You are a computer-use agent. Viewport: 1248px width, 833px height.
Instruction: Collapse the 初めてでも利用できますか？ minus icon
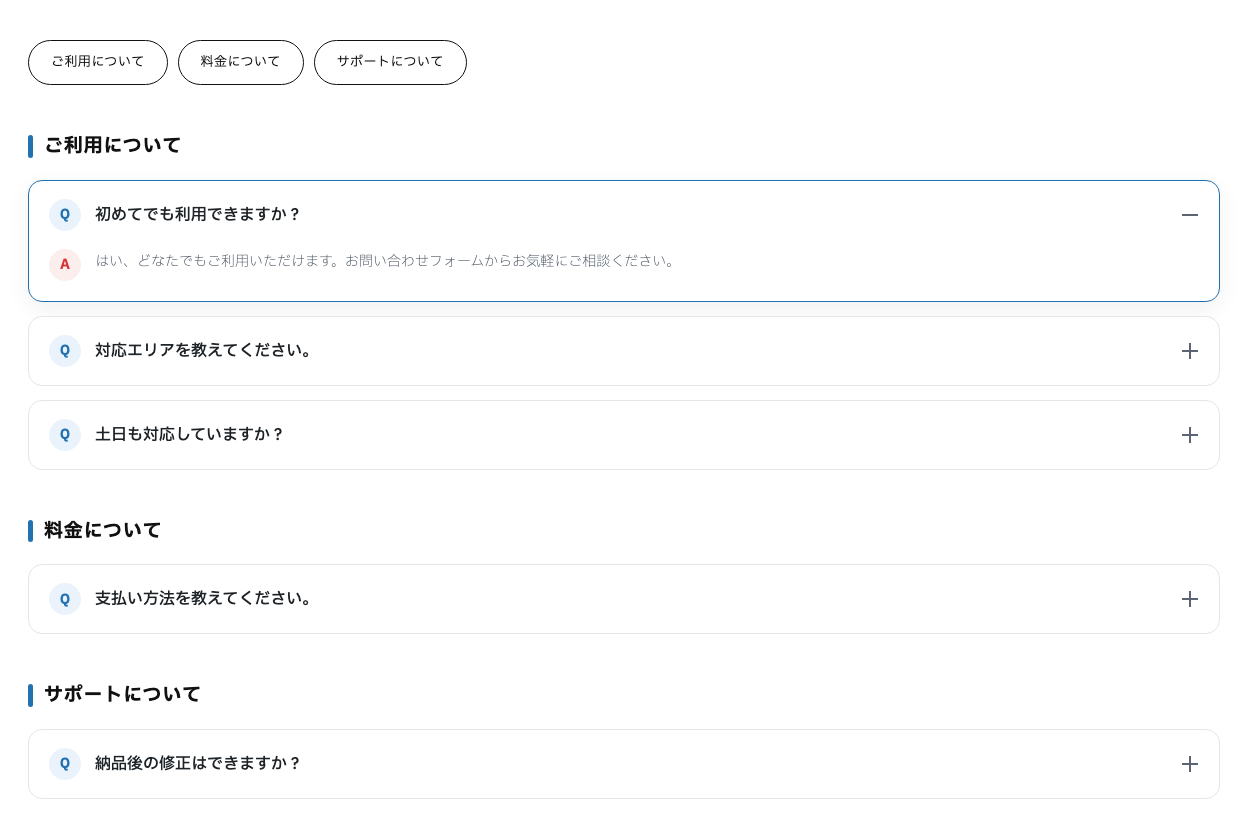tap(1190, 215)
